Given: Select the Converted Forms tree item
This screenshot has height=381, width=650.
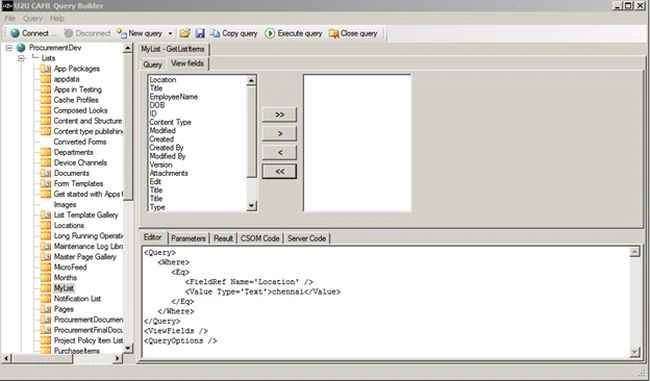Looking at the screenshot, I should tap(80, 141).
